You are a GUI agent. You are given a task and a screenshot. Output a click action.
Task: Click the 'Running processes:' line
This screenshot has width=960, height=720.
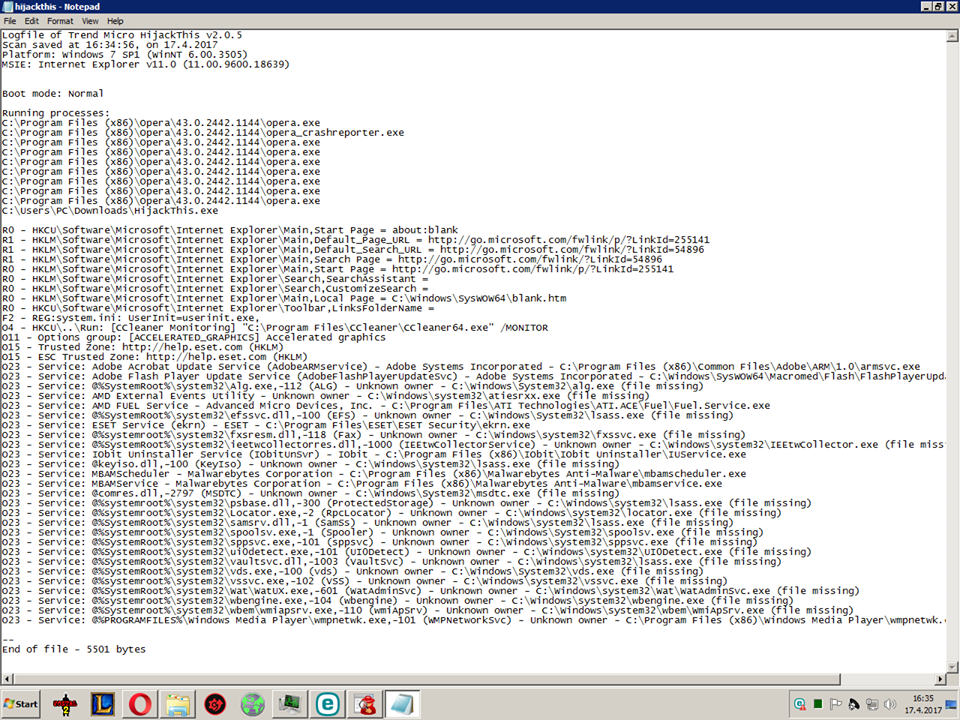pos(56,113)
